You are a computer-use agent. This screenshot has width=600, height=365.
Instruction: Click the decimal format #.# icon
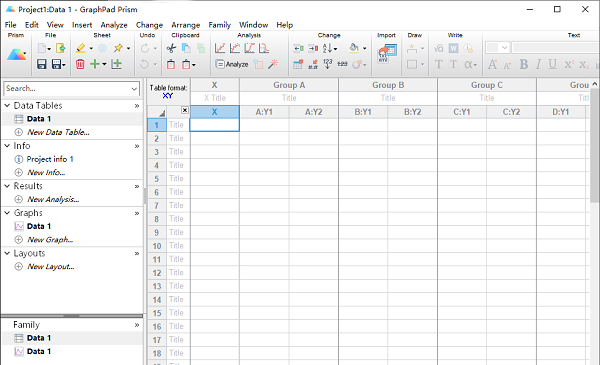pos(313,64)
